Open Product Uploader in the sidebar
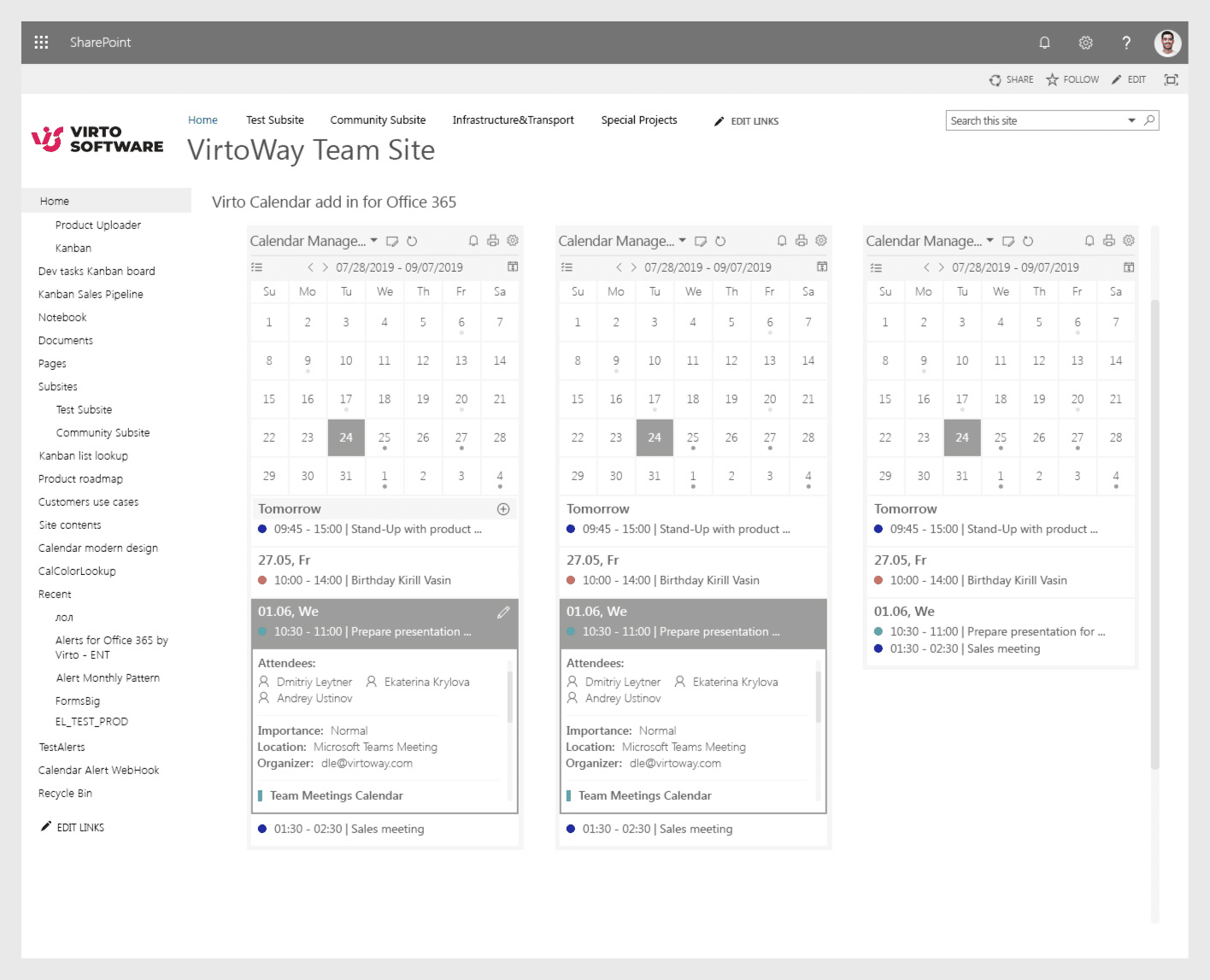 (x=98, y=225)
